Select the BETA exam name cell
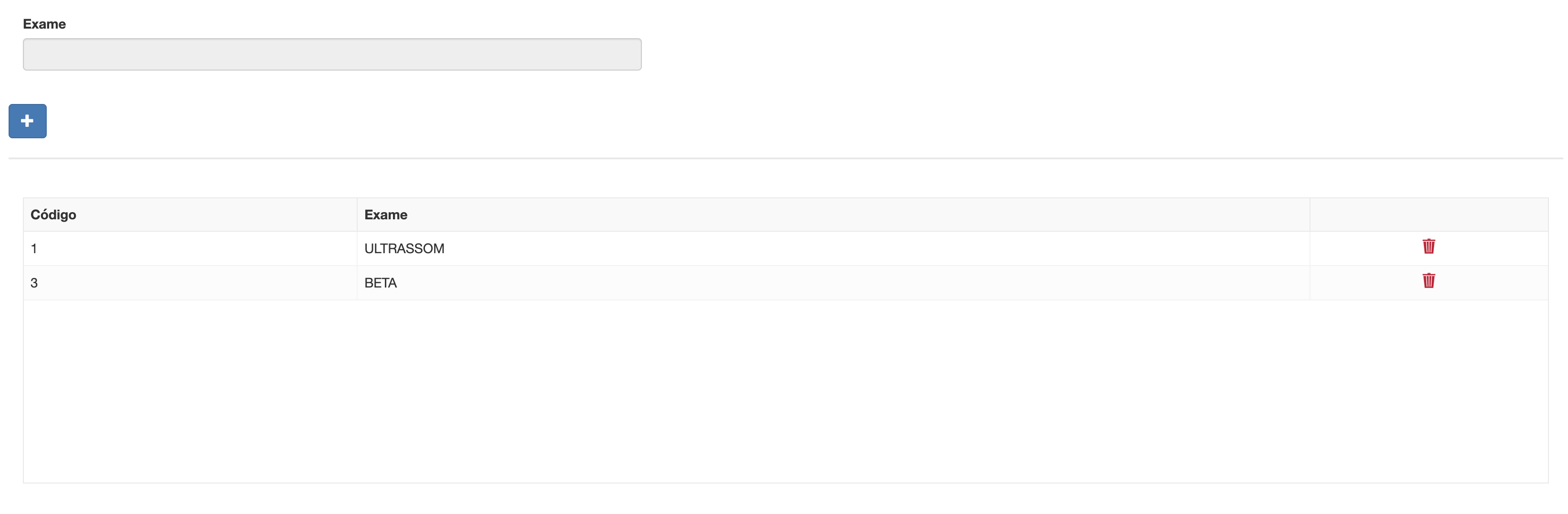Image resolution: width=1568 pixels, height=514 pixels. (x=381, y=283)
